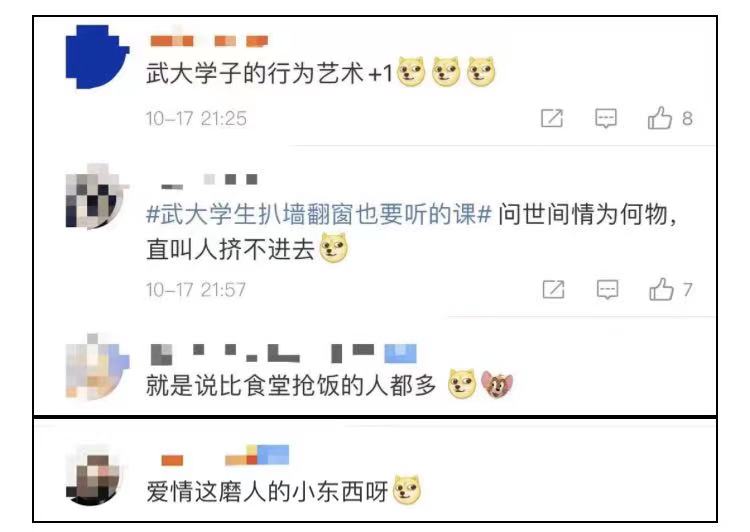Like the comment posted at 21:57
This screenshot has width=750, height=532.
click(661, 289)
